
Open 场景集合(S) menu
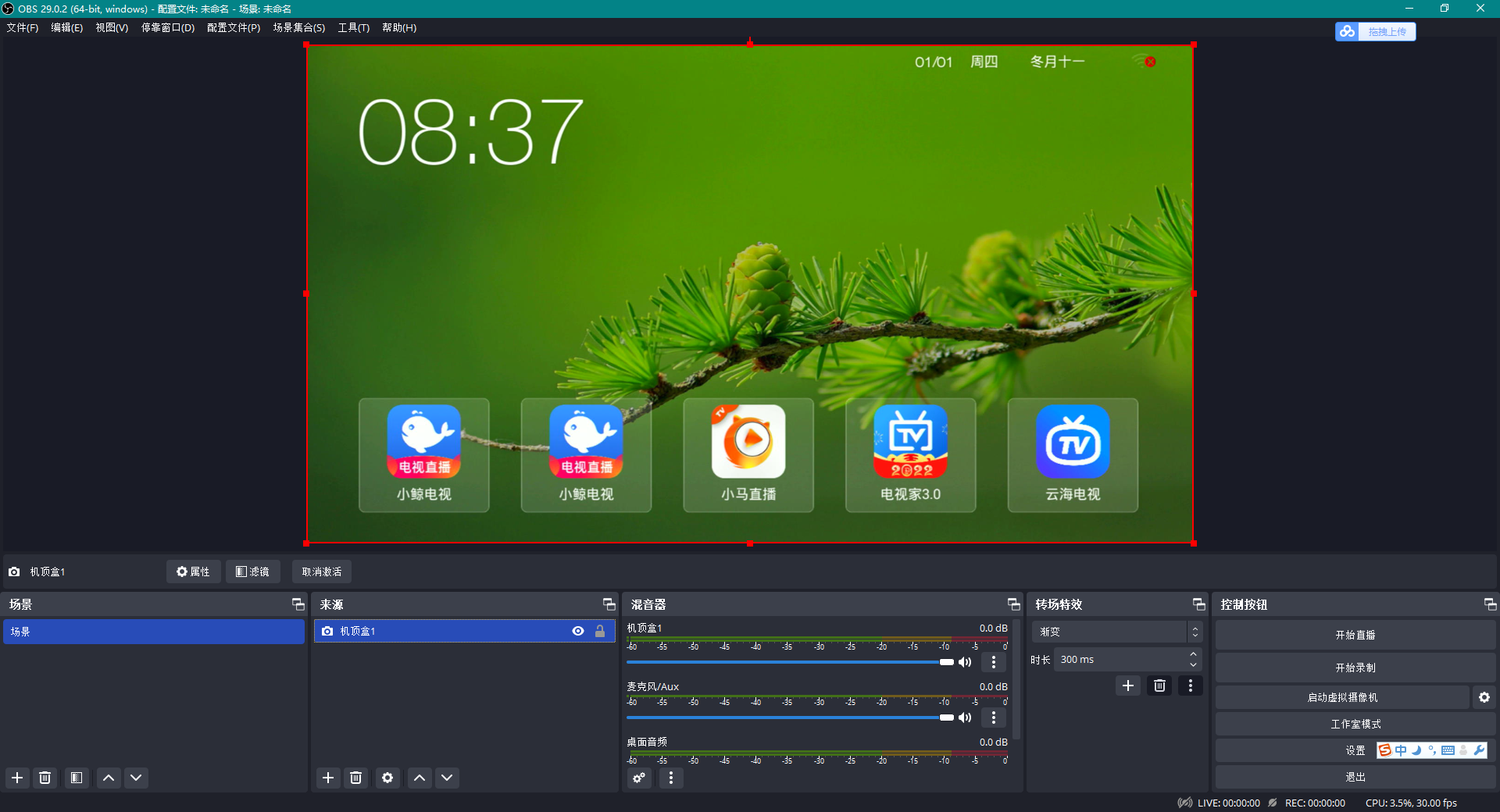(299, 27)
